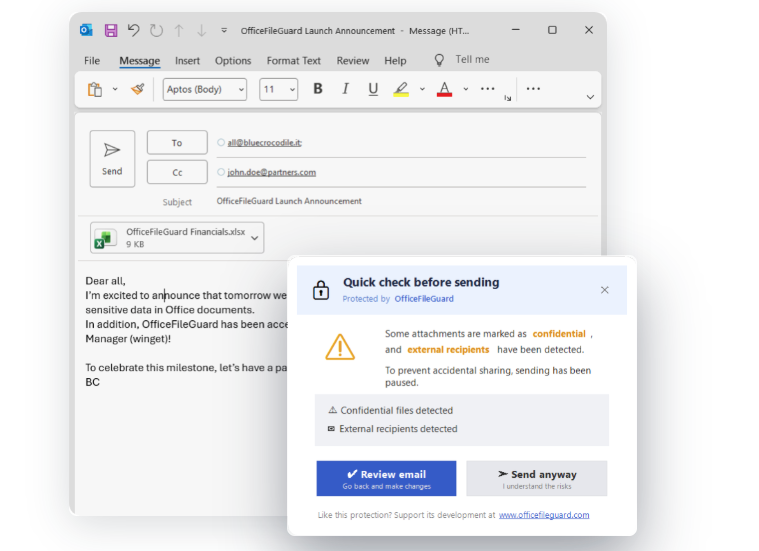
Task: Close the Outlook message window
Action: click(x=589, y=30)
